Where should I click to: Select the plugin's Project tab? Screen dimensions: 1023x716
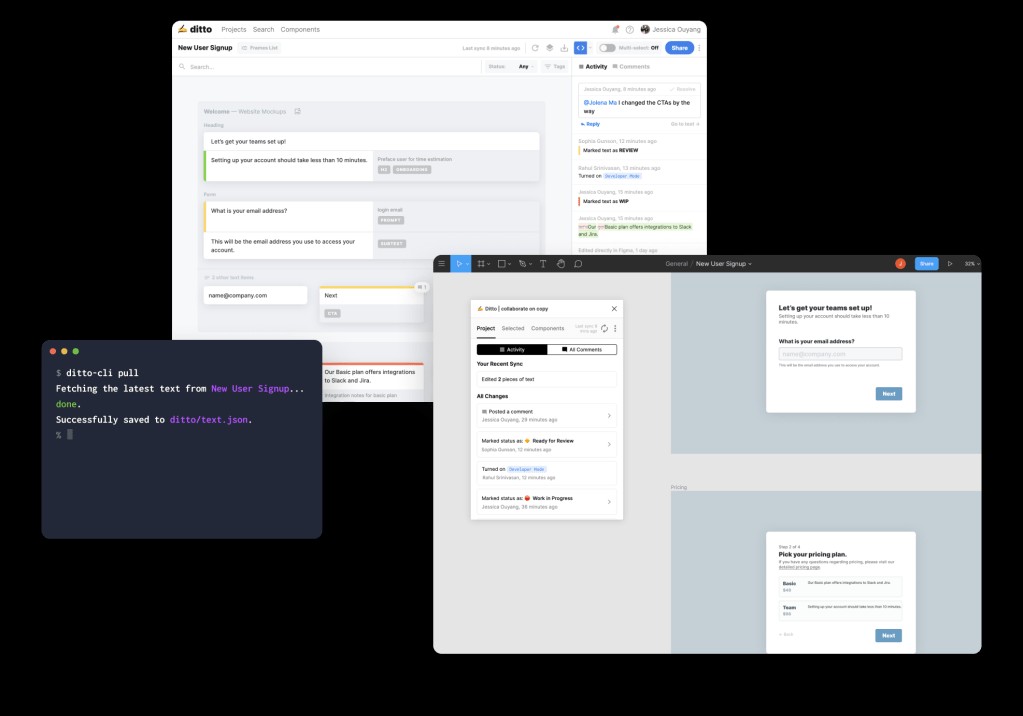pos(485,328)
